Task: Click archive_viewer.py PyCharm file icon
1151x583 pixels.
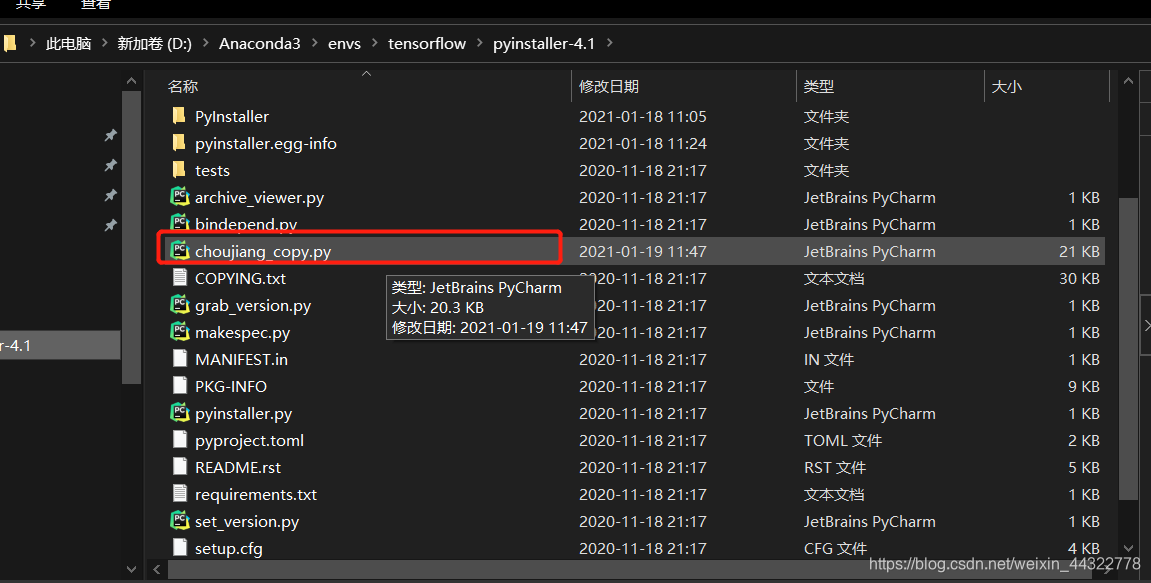Action: [180, 197]
